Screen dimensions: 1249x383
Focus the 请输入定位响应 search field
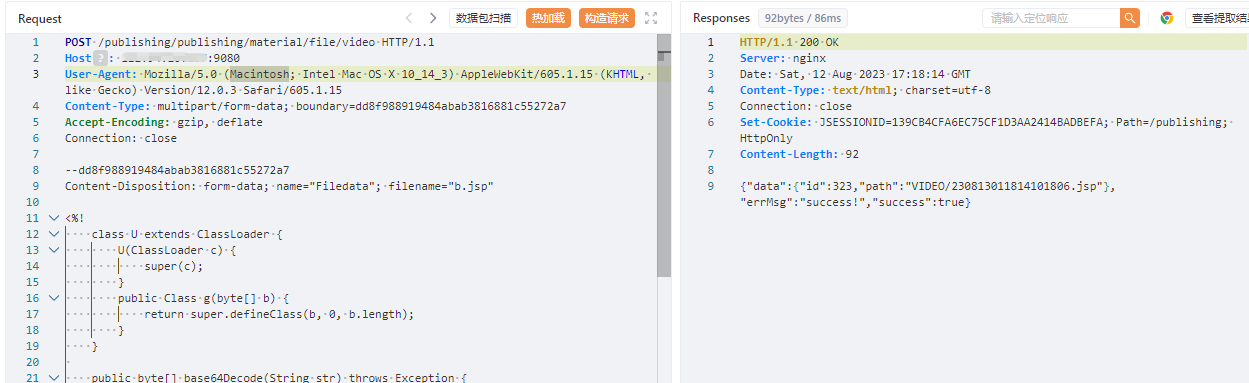click(1050, 18)
